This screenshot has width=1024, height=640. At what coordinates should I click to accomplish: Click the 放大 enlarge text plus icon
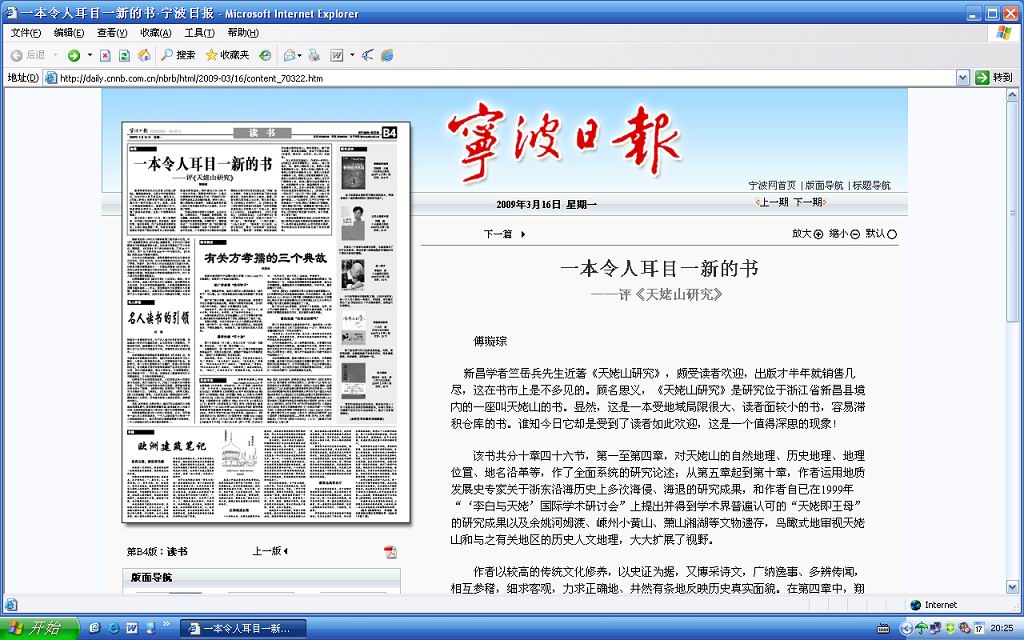pyautogui.click(x=818, y=234)
